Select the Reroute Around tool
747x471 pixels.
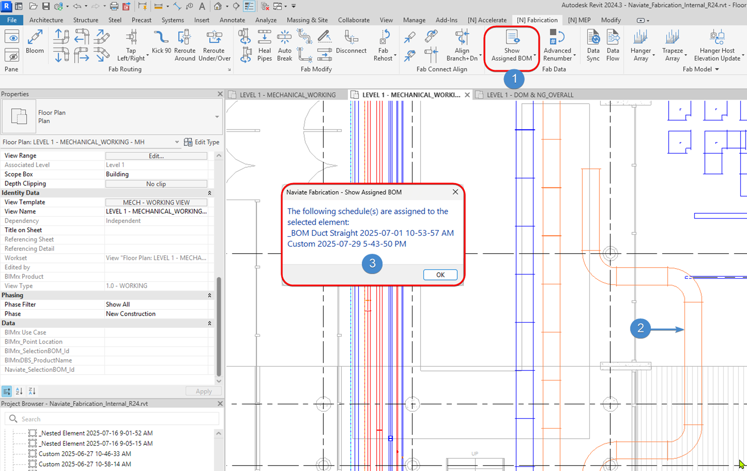pyautogui.click(x=184, y=45)
